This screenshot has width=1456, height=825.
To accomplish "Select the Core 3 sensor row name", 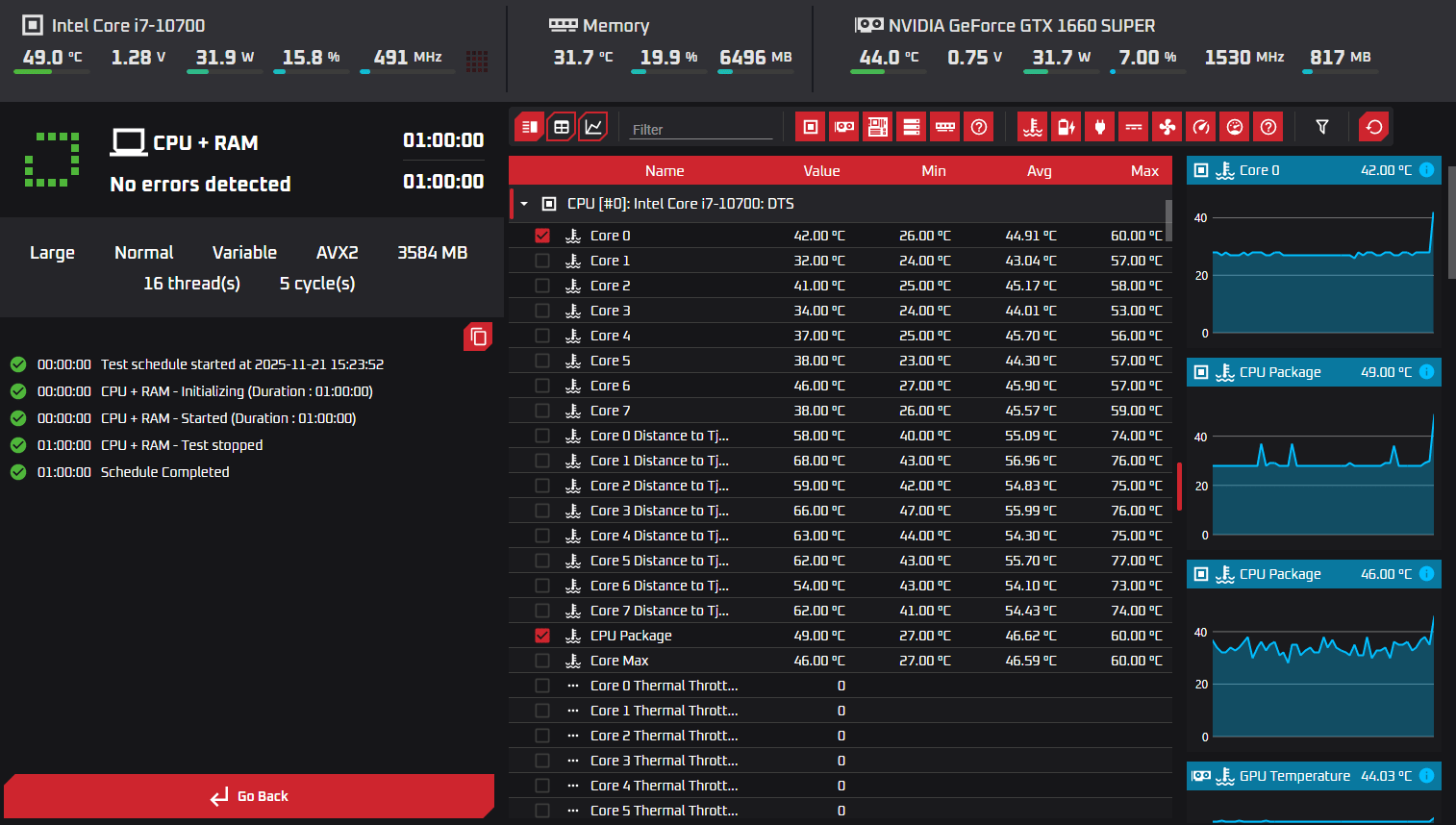I will [611, 311].
